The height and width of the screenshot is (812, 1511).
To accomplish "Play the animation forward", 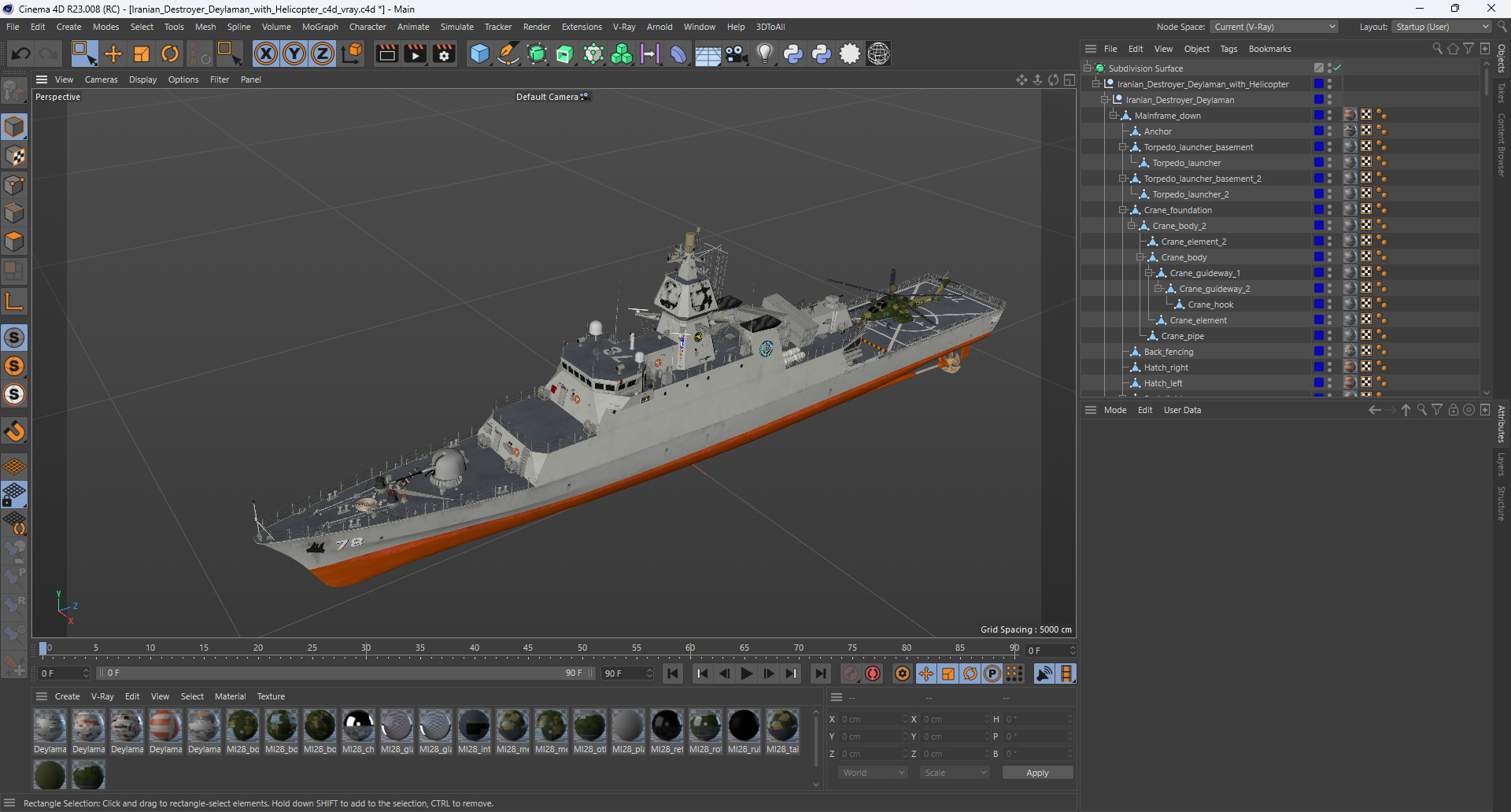I will [x=747, y=674].
